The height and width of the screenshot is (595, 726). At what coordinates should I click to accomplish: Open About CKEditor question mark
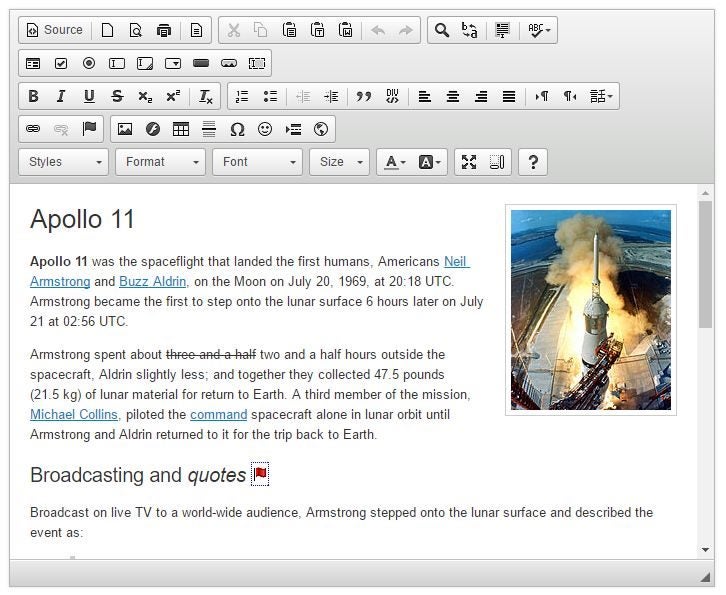pos(533,162)
